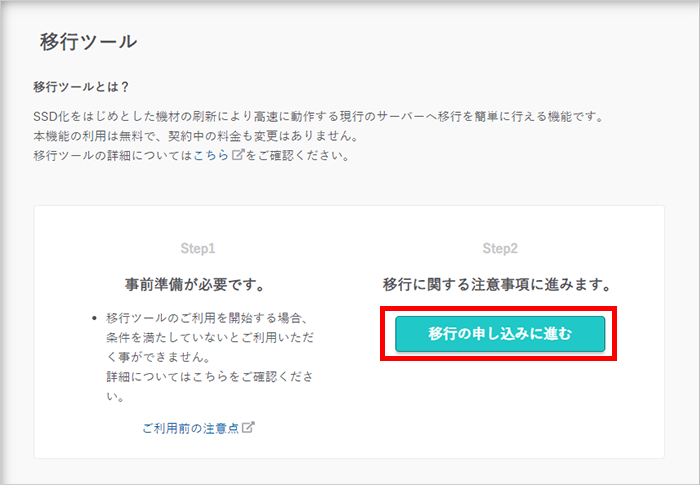The height and width of the screenshot is (485, 700).
Task: Select the 移行に関する注意事項に進みます。 heading
Action: [497, 284]
